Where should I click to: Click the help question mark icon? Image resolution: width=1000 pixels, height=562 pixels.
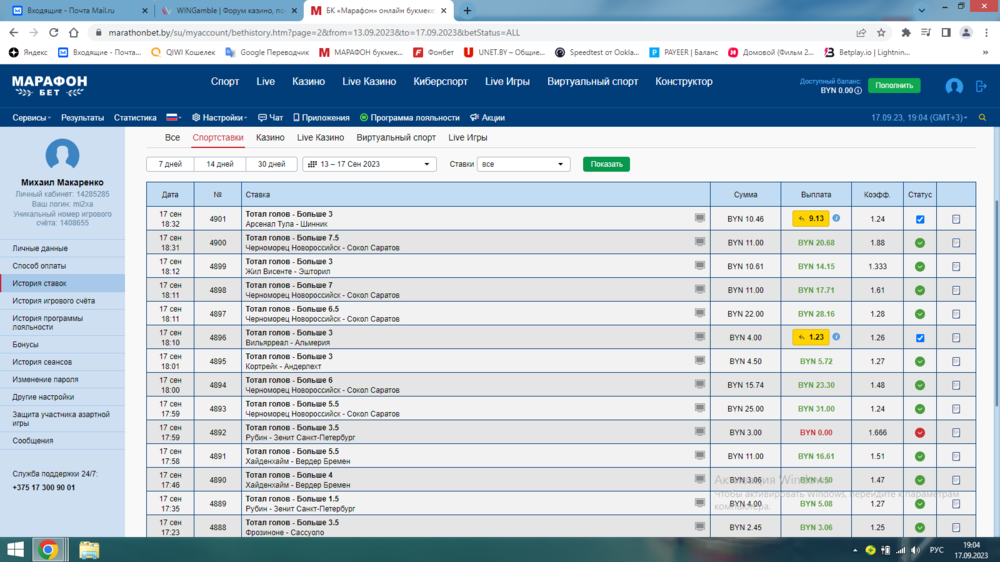tap(859, 90)
